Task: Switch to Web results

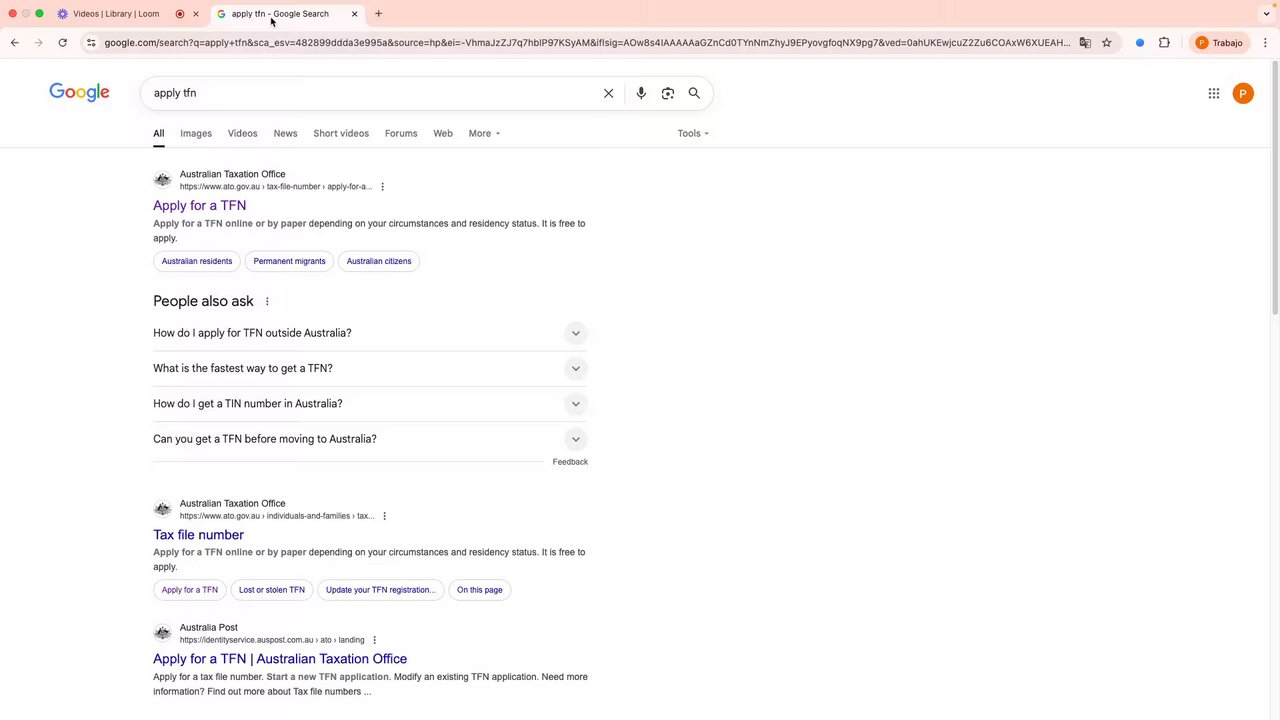Action: (443, 133)
